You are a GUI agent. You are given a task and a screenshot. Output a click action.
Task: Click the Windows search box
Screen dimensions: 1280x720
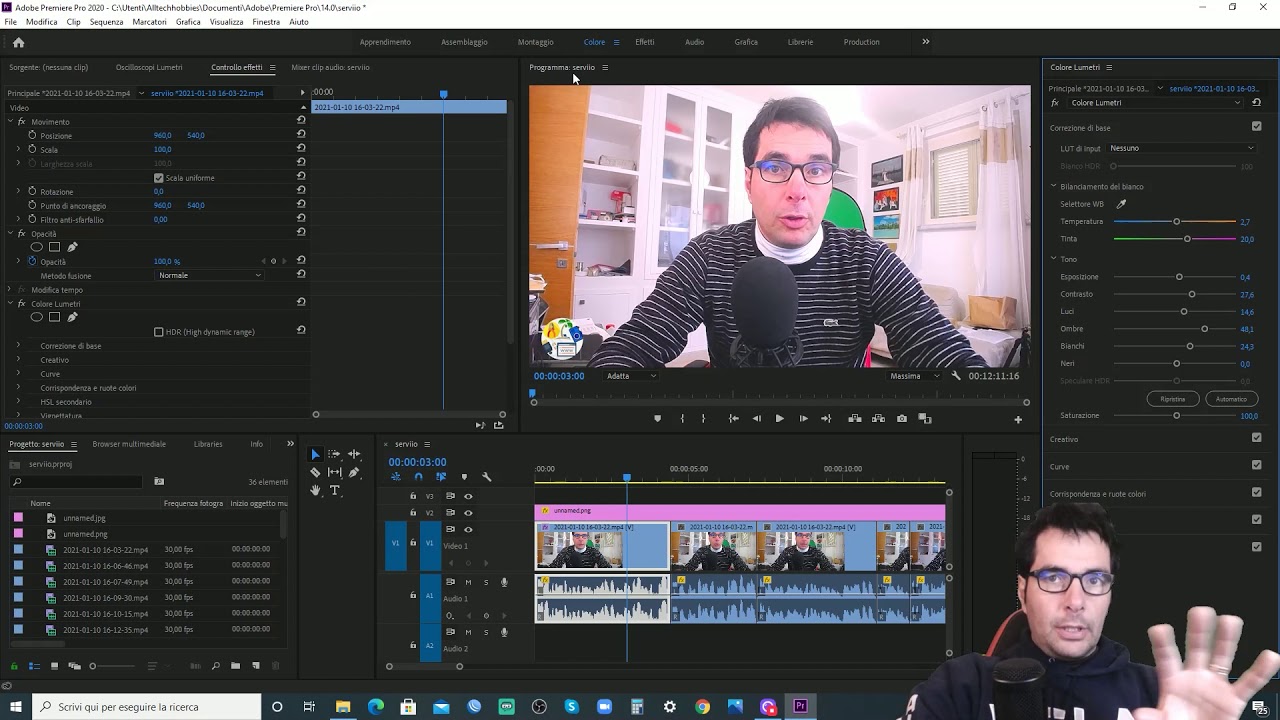point(145,707)
